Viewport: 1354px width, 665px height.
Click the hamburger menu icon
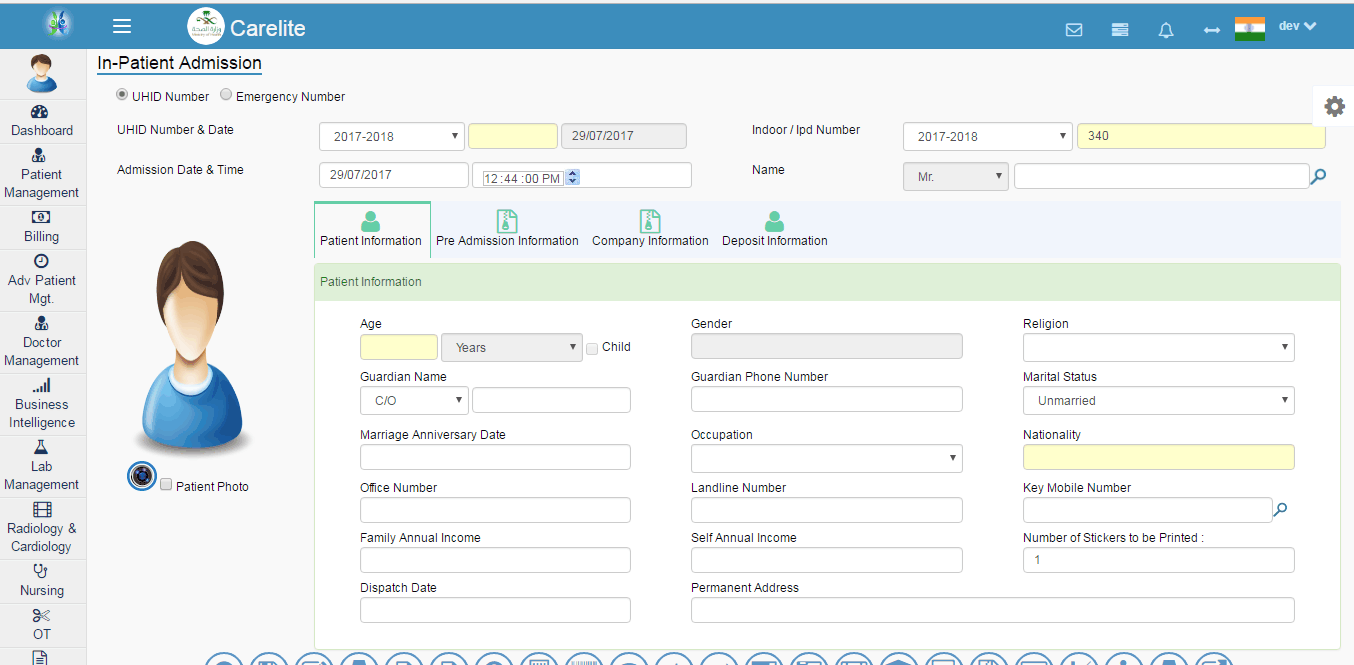[x=122, y=27]
